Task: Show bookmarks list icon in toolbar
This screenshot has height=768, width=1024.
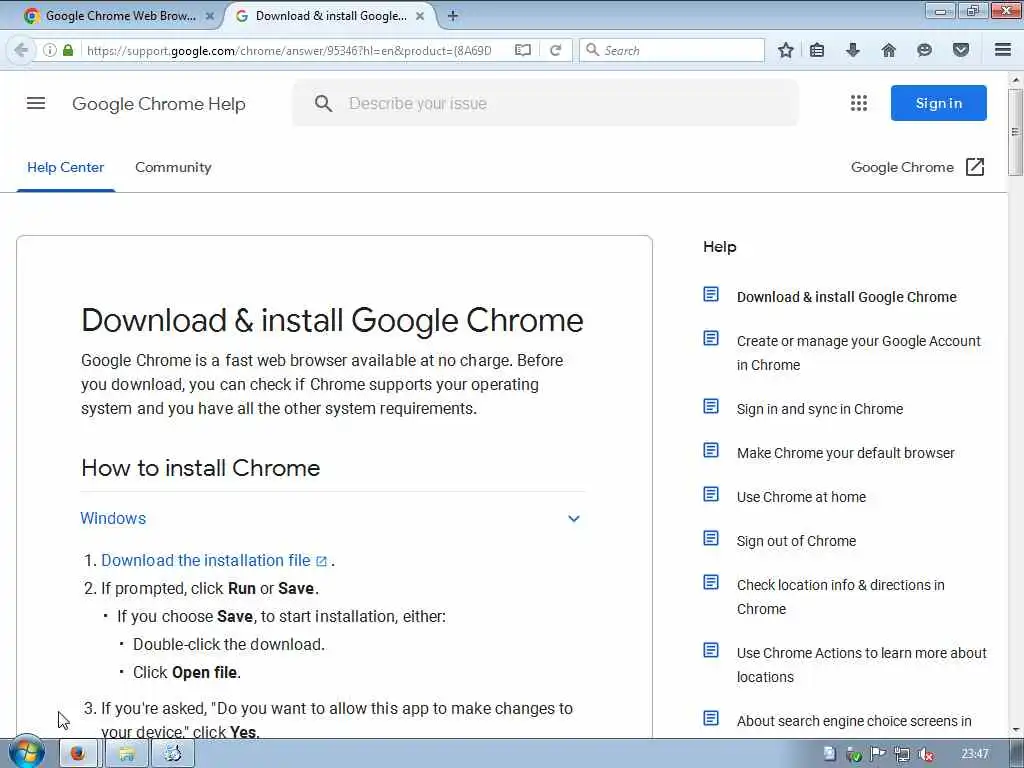Action: click(817, 50)
